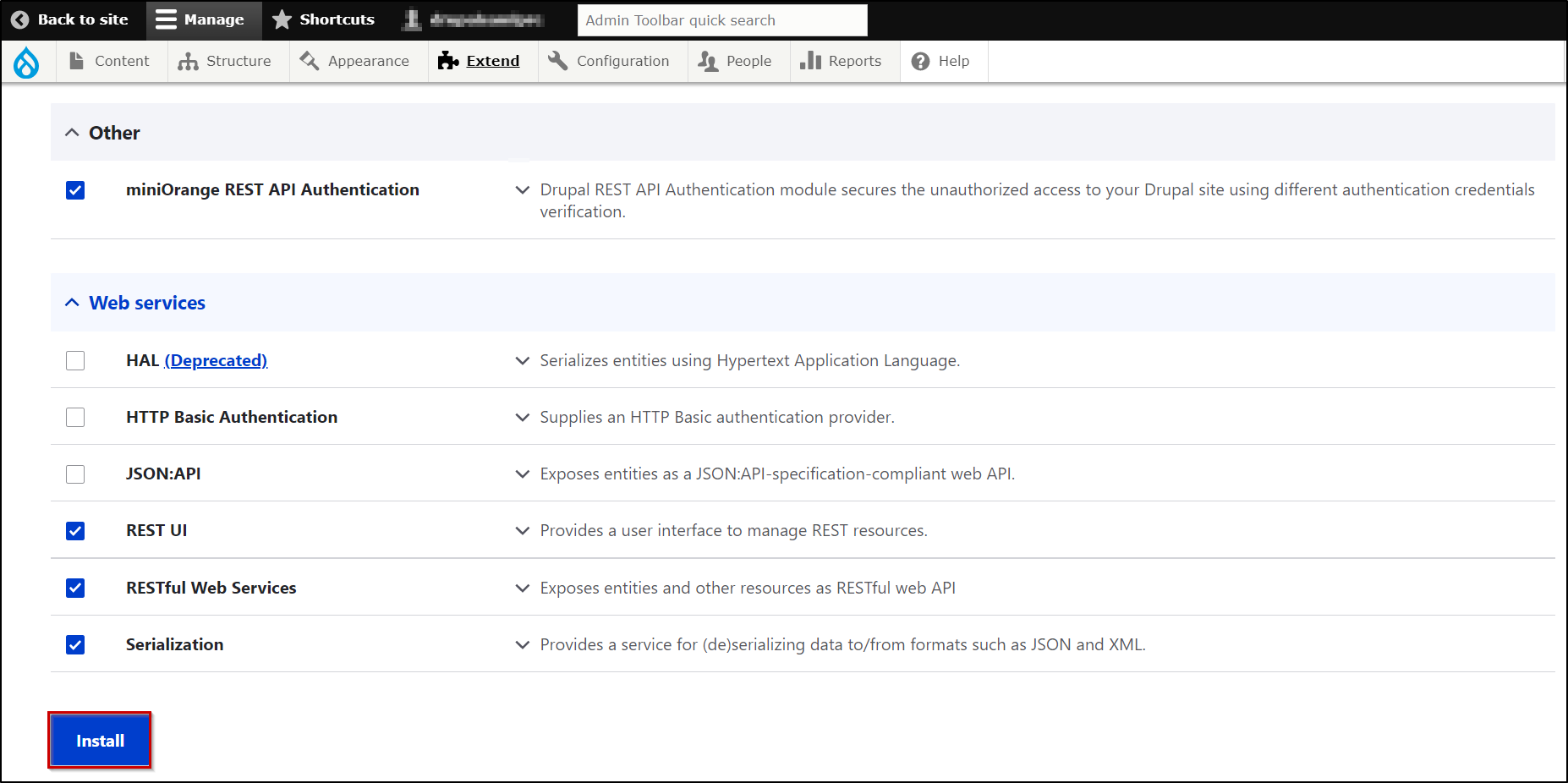
Task: Follow the HAL Deprecated link
Action: [216, 360]
